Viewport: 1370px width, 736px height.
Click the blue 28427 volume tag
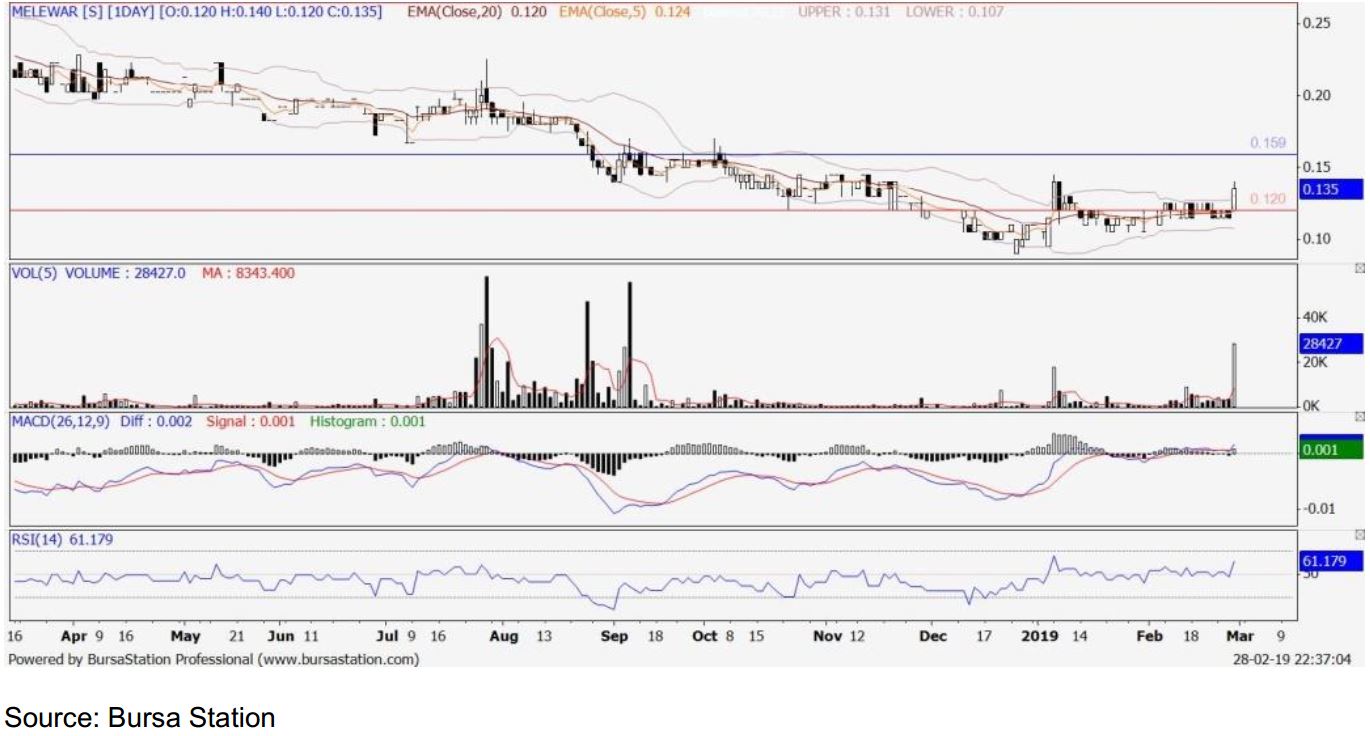coord(1331,344)
